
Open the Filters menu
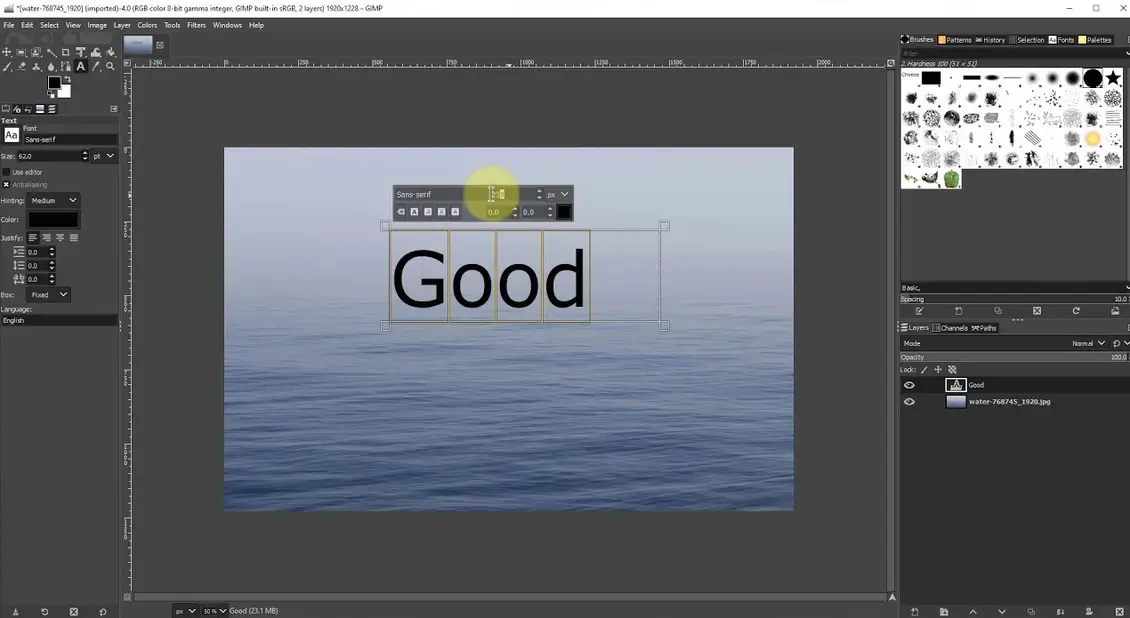[x=196, y=25]
